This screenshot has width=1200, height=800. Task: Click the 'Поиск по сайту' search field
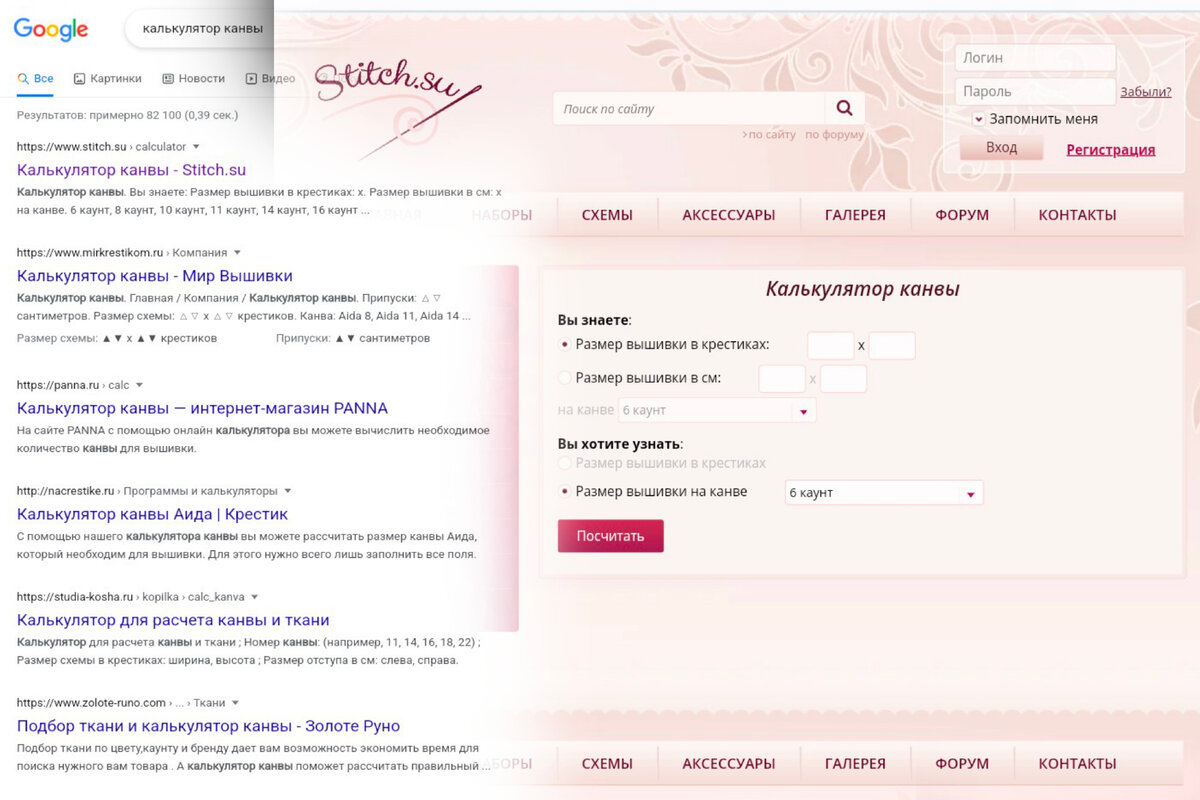click(689, 109)
